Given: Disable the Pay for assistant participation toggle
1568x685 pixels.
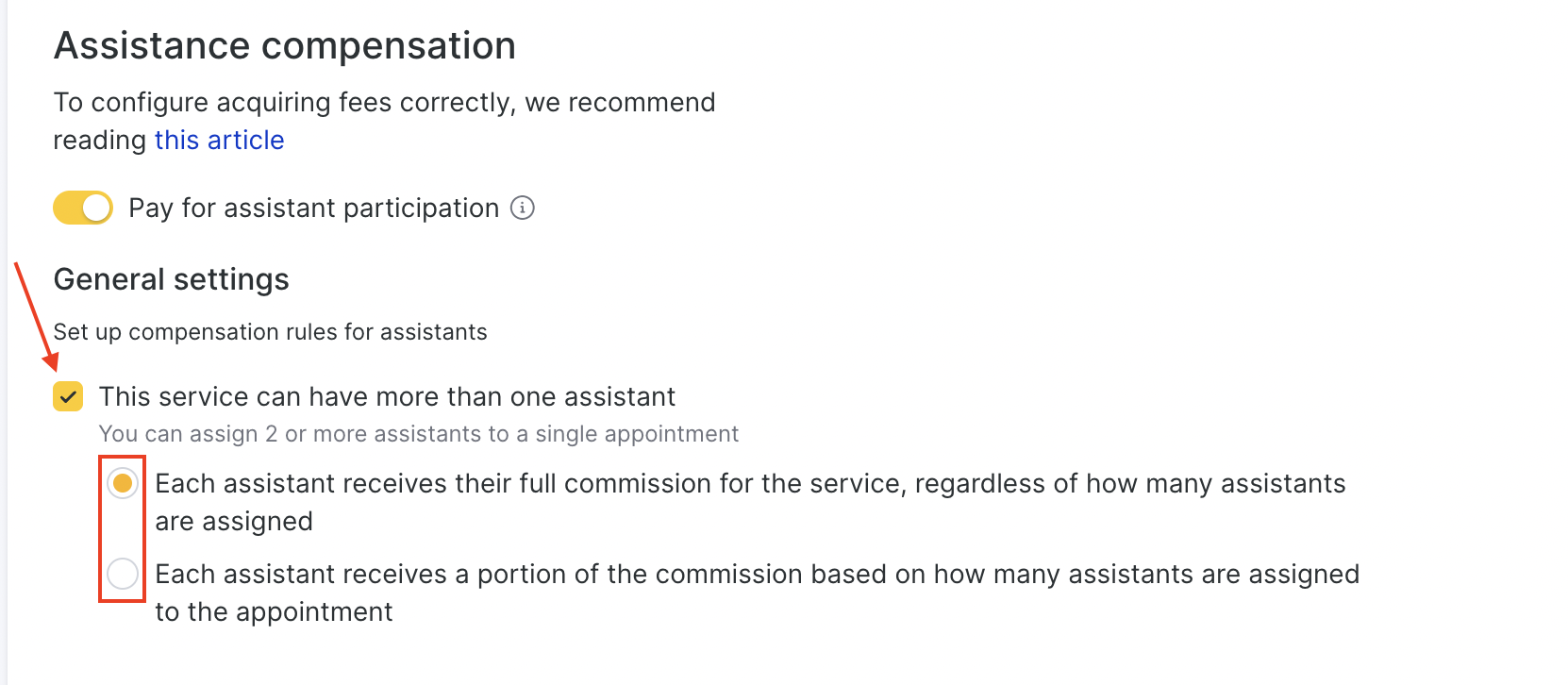Looking at the screenshot, I should (83, 208).
